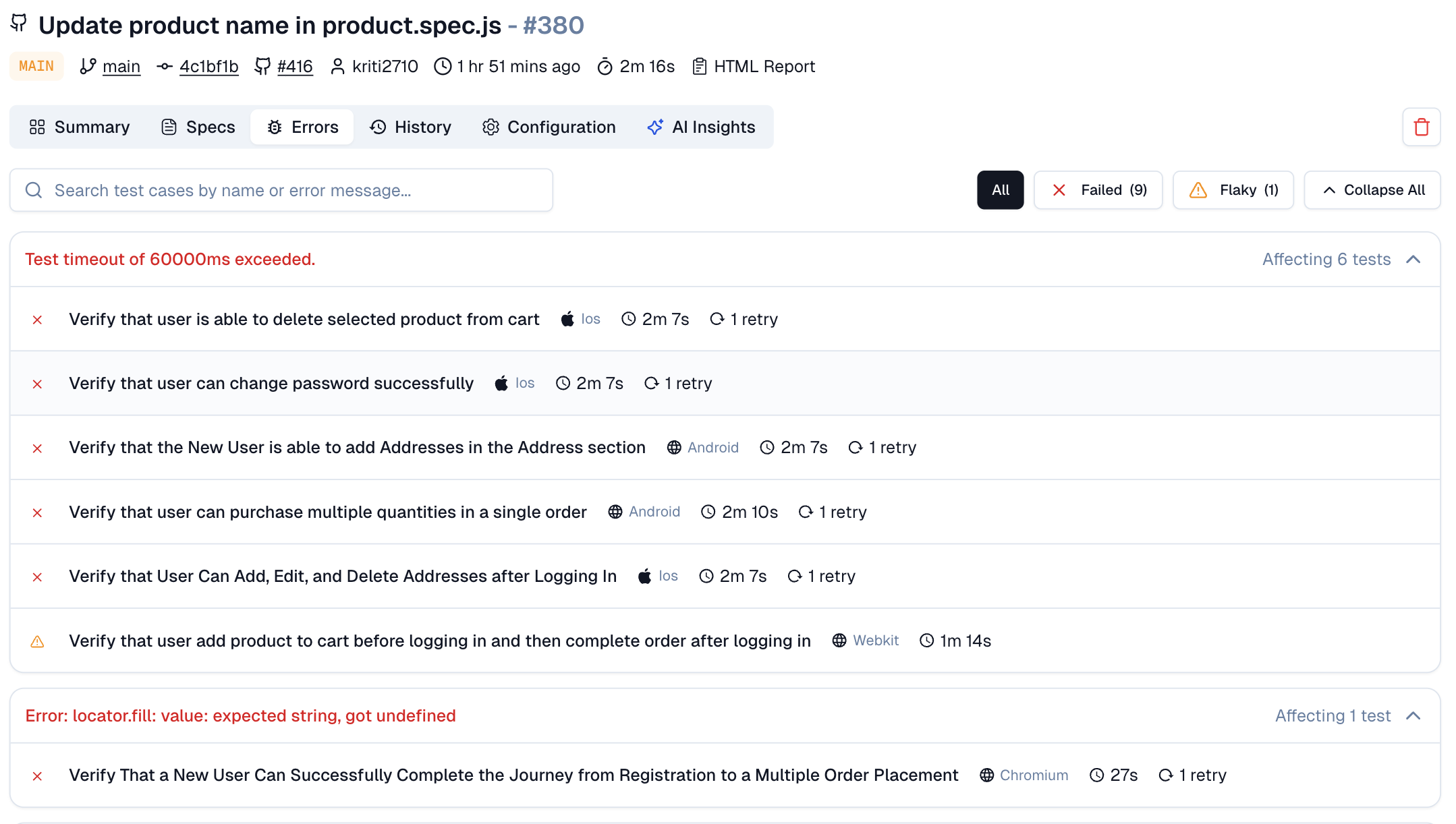Click the red X on delete product test
This screenshot has height=824, width=1456.
(x=38, y=320)
